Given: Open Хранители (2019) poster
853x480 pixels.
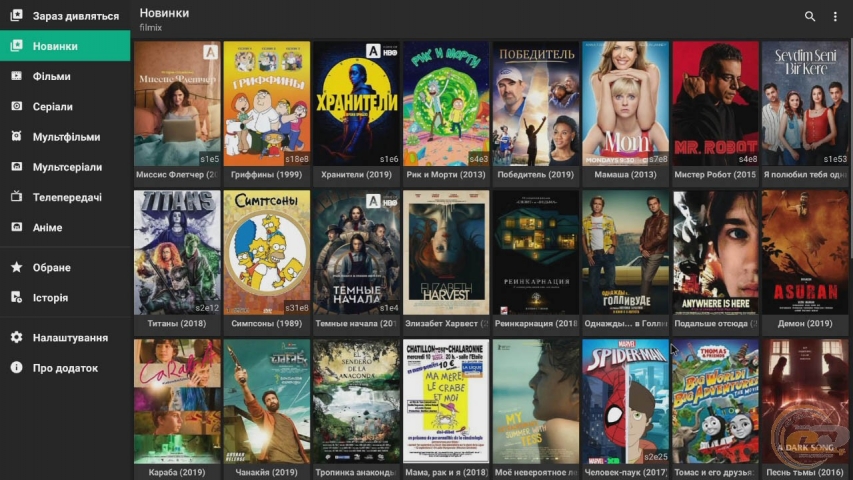Looking at the screenshot, I should coord(356,103).
